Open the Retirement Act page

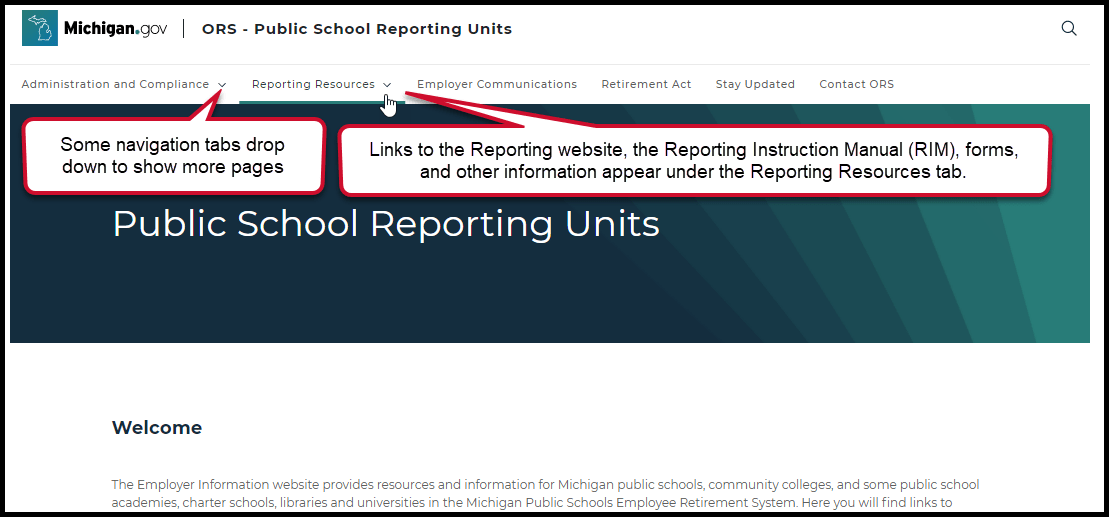[x=646, y=85]
